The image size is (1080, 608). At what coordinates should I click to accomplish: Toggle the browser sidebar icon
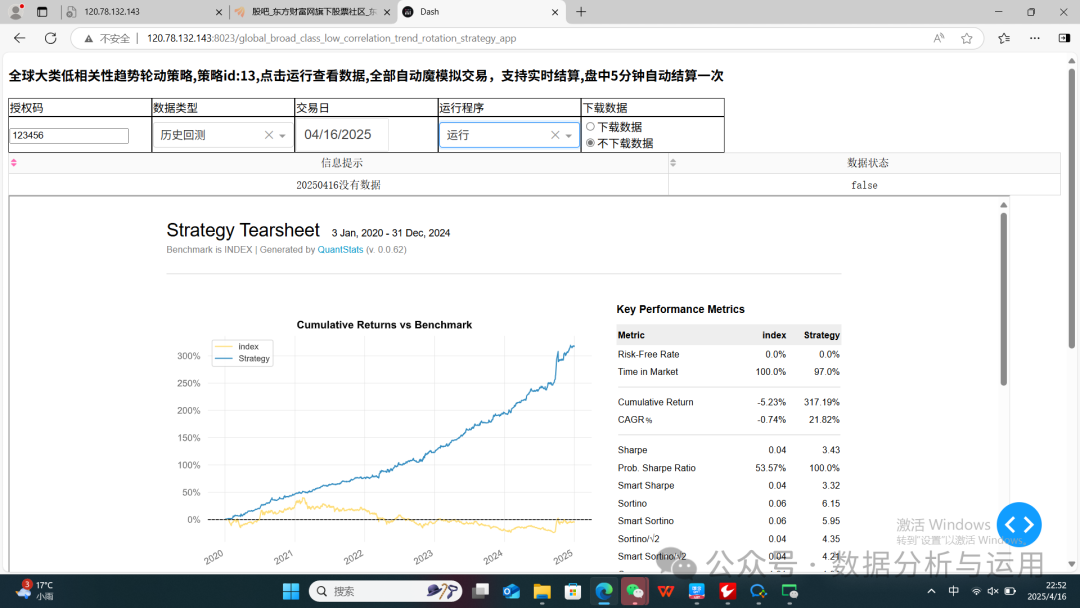[1064, 39]
